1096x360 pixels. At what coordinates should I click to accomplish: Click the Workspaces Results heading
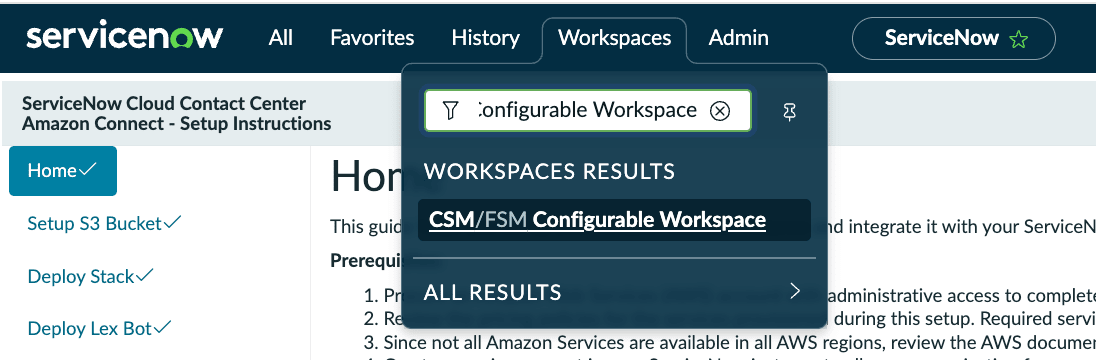point(549,171)
